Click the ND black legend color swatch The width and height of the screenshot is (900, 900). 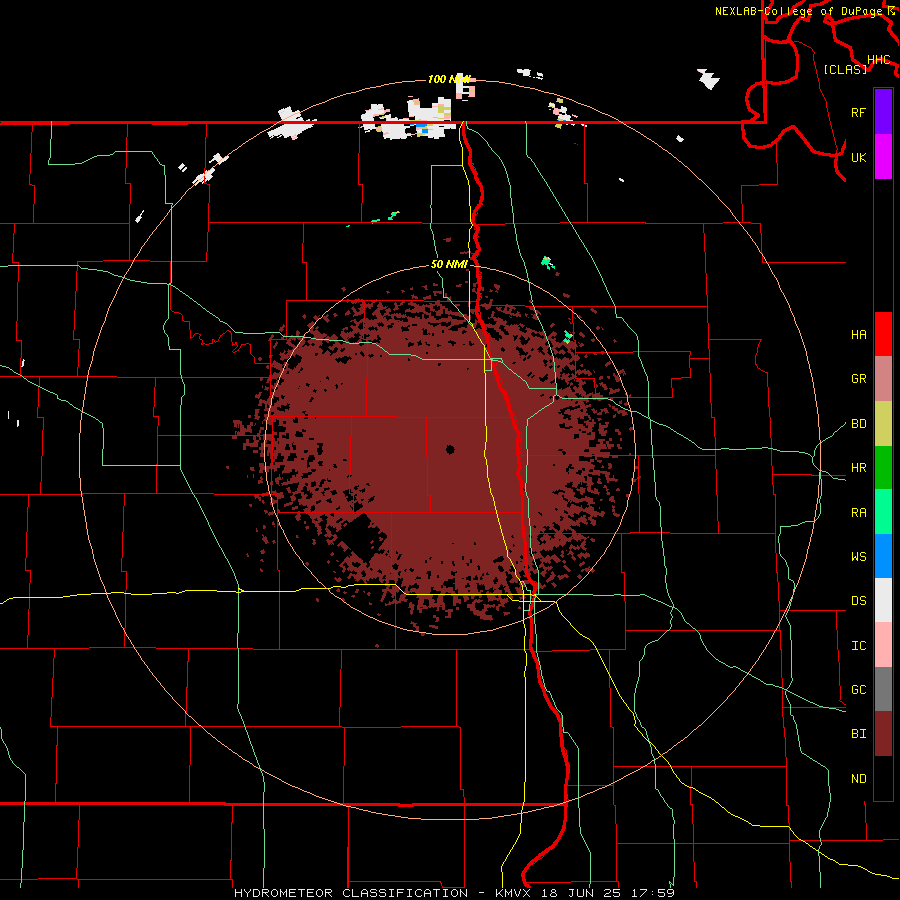883,778
